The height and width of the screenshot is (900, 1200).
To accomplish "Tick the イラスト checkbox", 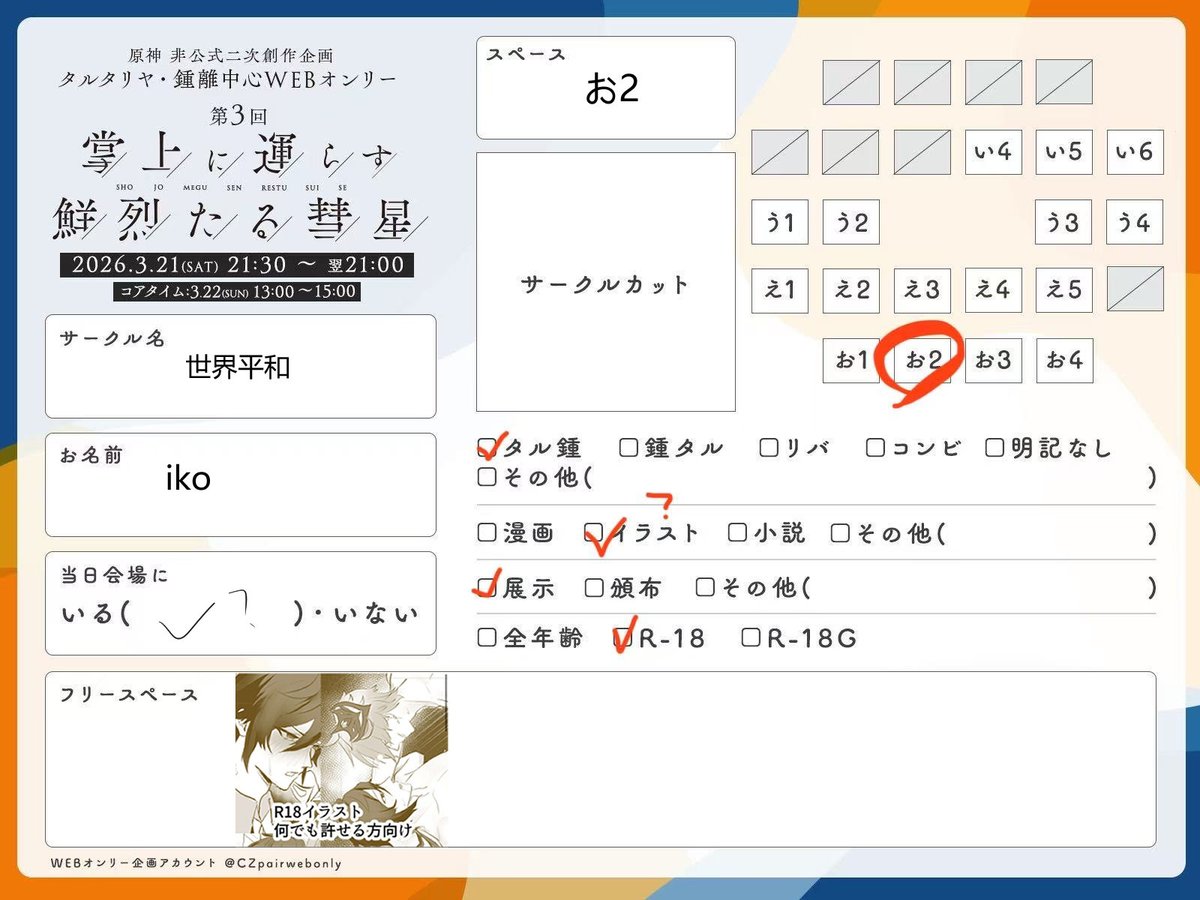I will point(594,532).
